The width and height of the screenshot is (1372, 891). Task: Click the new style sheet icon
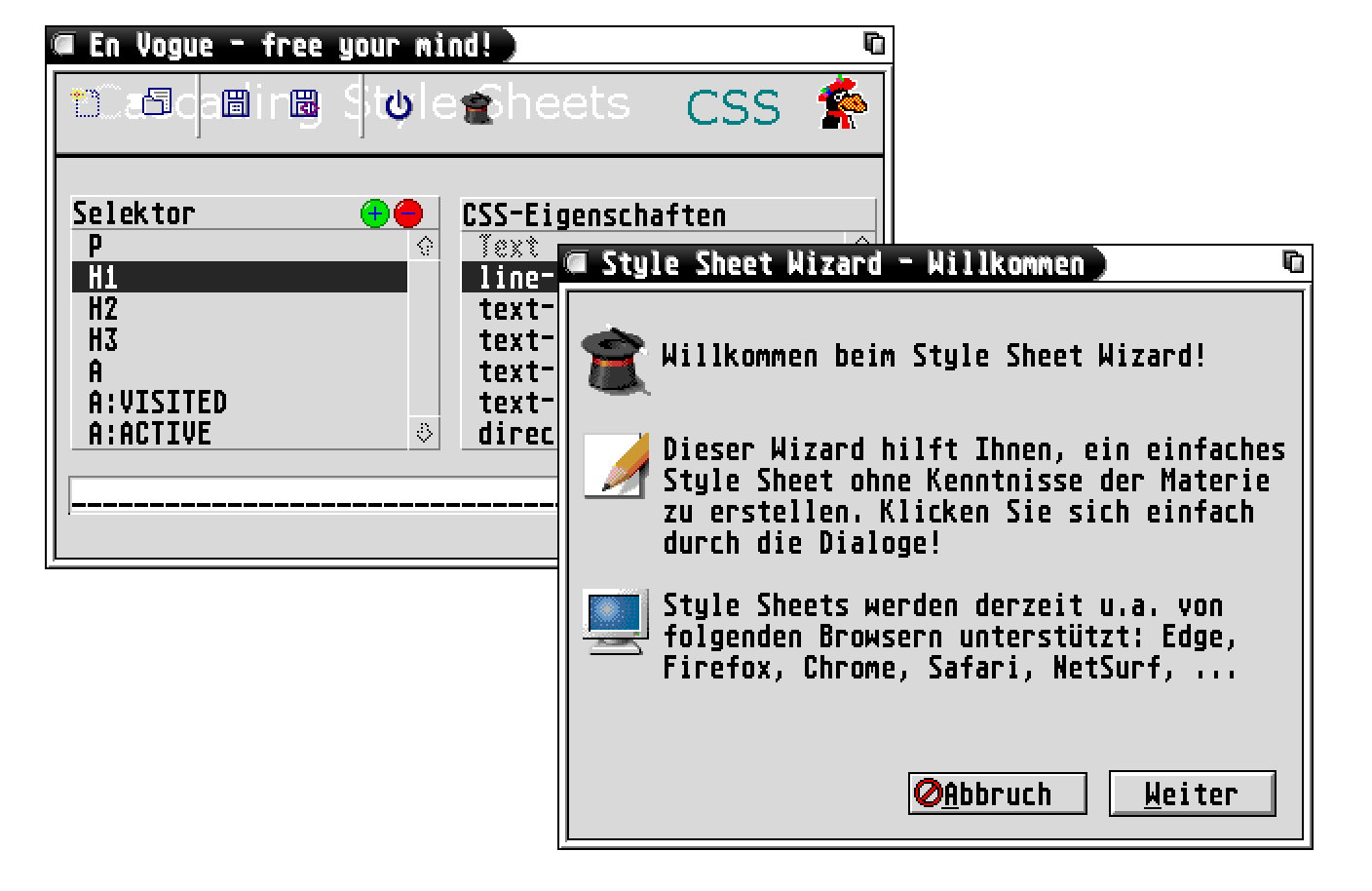tap(87, 103)
